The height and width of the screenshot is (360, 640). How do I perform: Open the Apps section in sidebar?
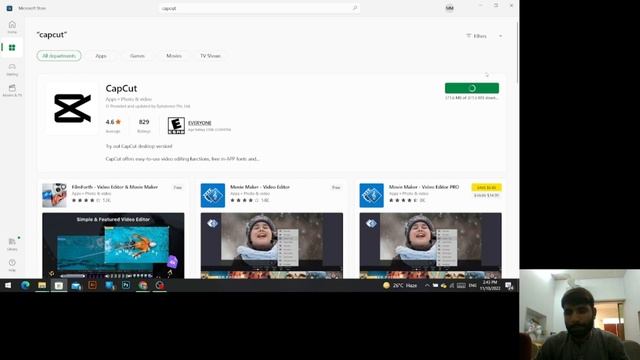pos(12,48)
